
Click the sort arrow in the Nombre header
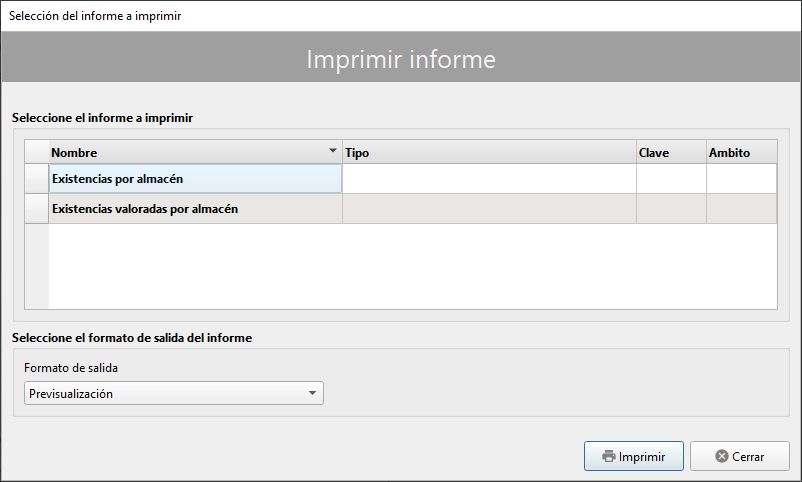pyautogui.click(x=333, y=152)
